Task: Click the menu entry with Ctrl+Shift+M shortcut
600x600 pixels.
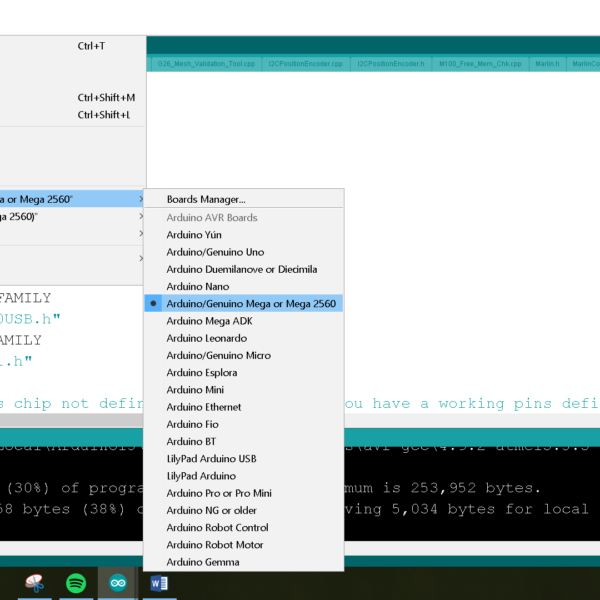Action: pyautogui.click(x=72, y=98)
